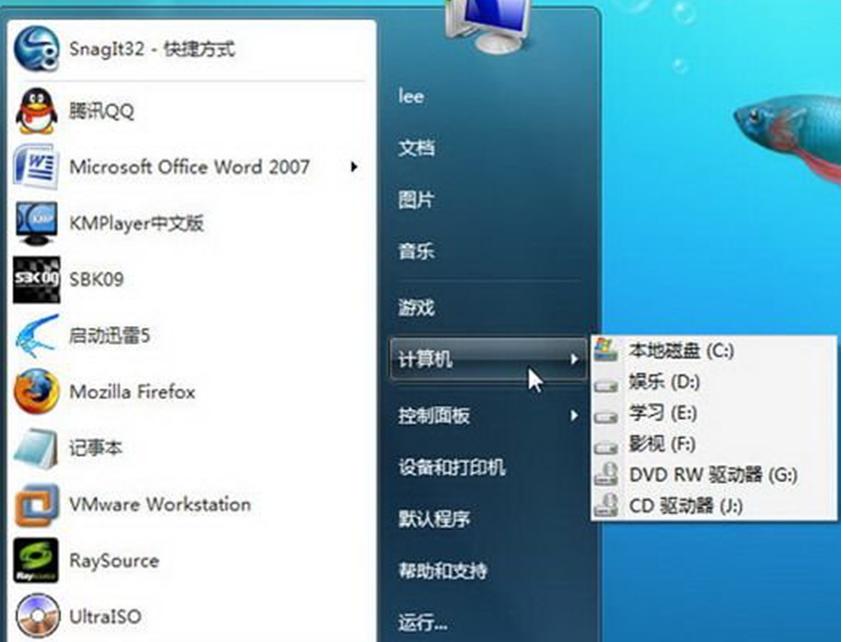Expand the 控制面板 submenu arrow
Screen dimensions: 843x642
(x=574, y=415)
